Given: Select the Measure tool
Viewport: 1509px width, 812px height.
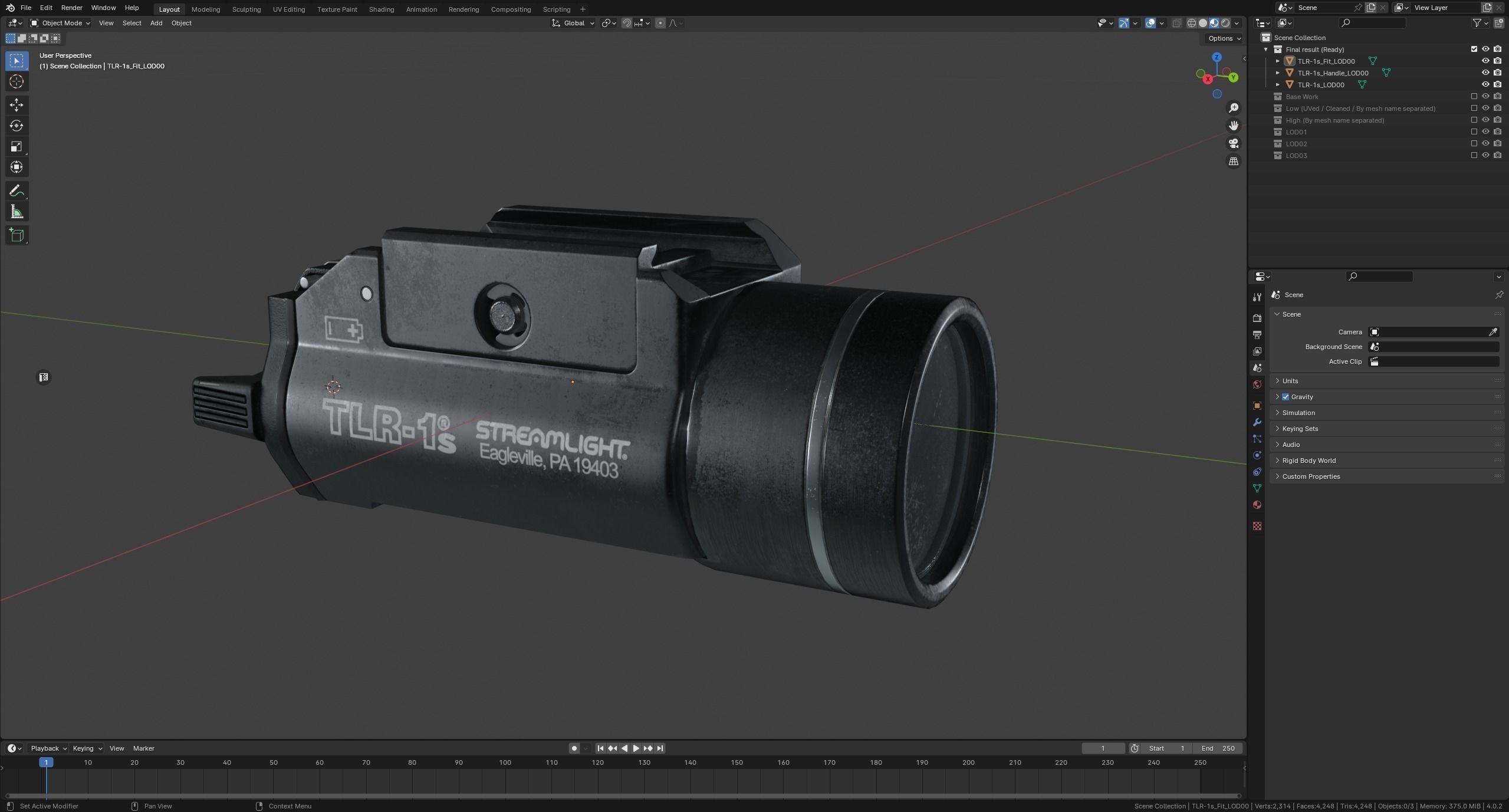Looking at the screenshot, I should [17, 212].
